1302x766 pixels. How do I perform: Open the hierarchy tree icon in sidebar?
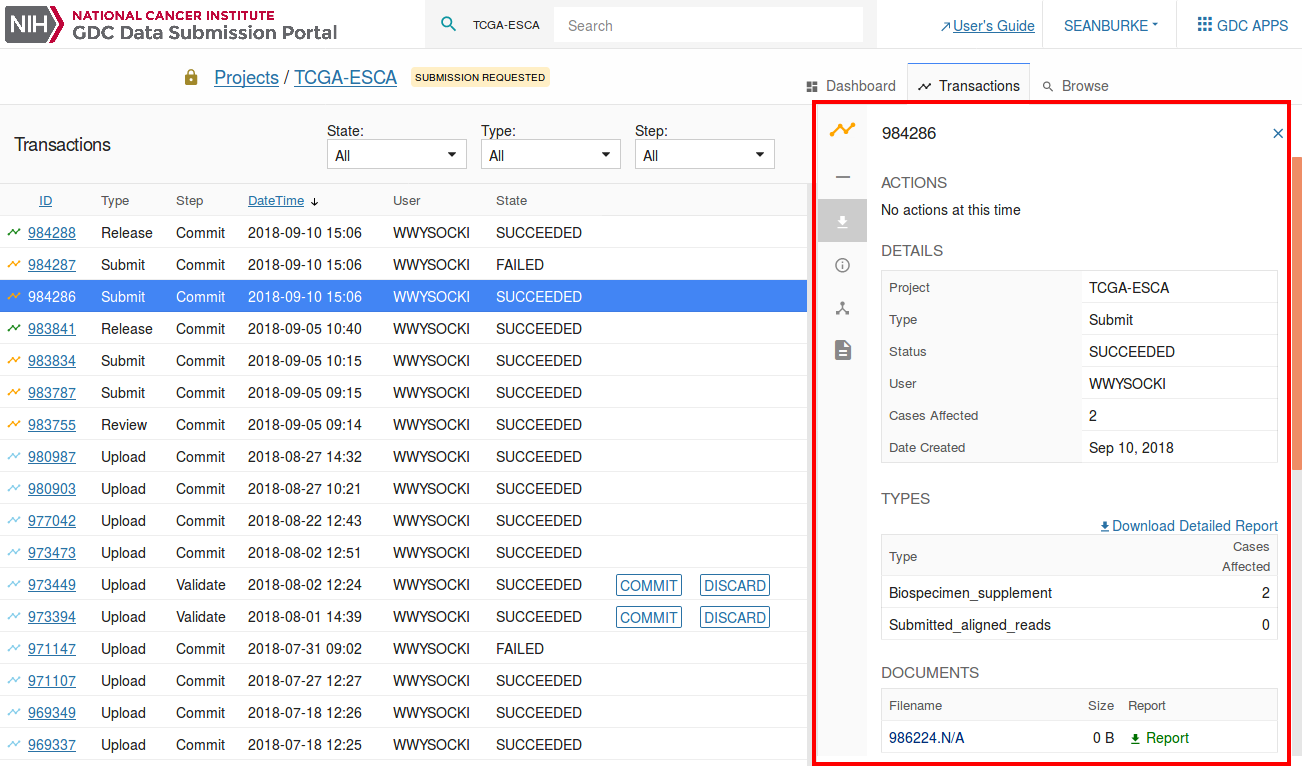tap(842, 309)
